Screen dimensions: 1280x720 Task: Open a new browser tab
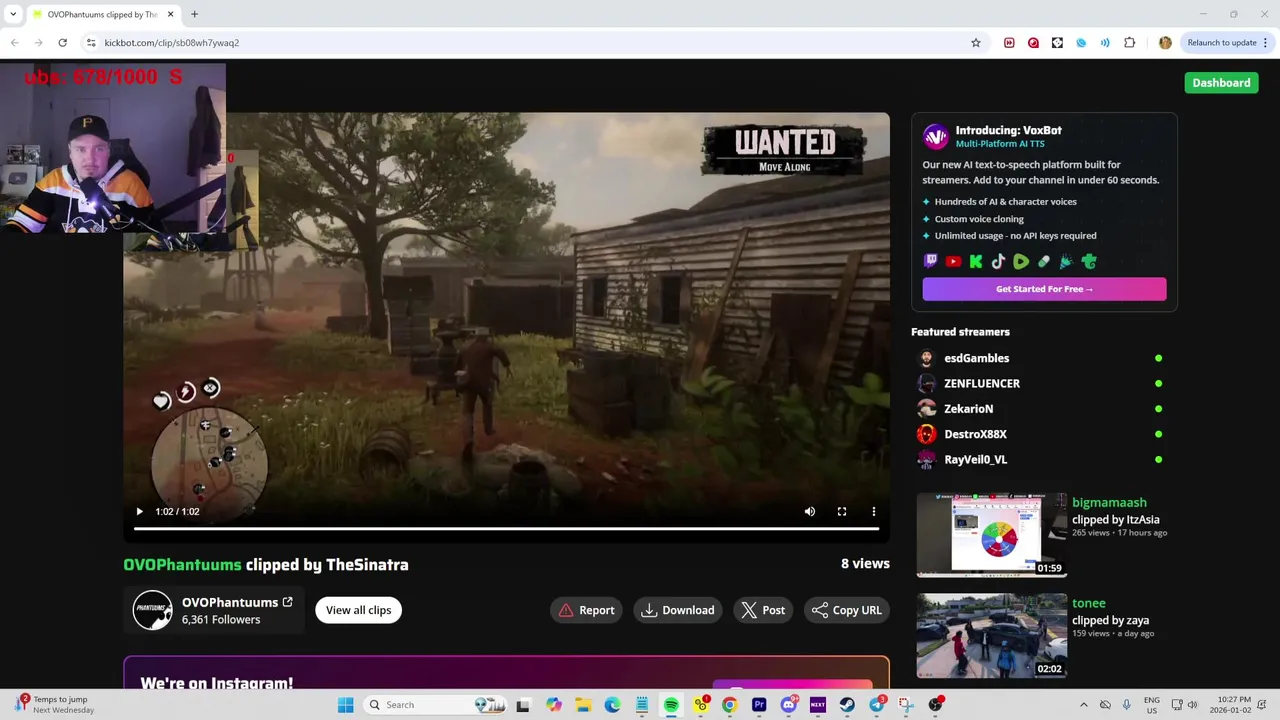[194, 14]
